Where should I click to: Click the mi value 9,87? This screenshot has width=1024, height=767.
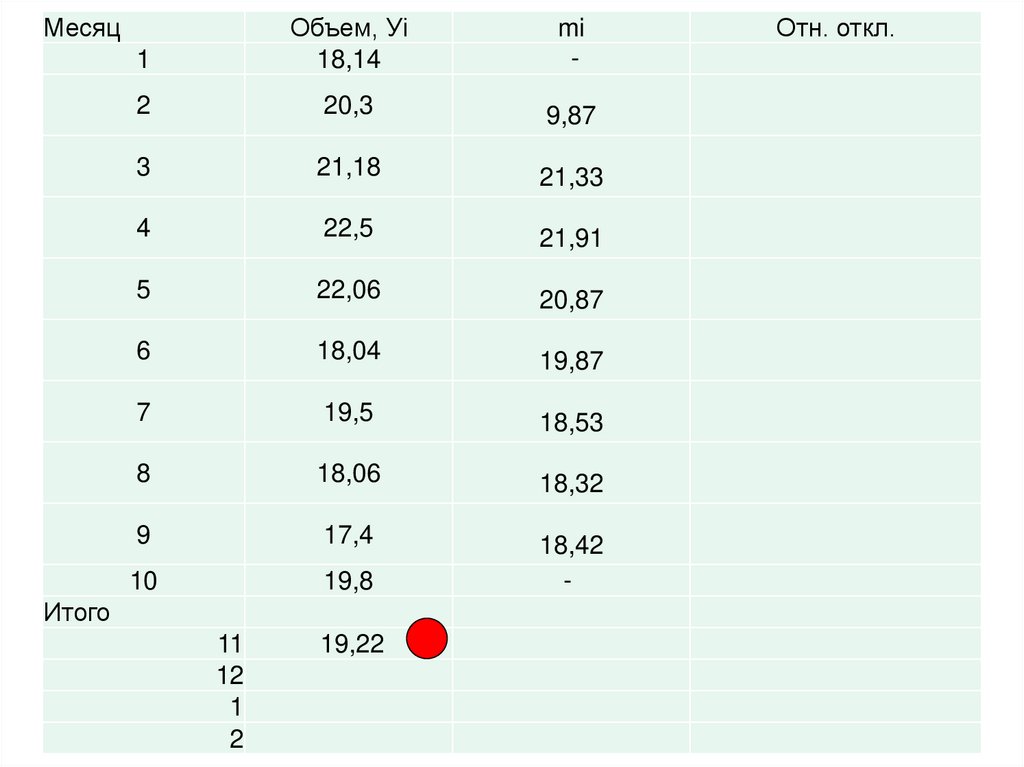pyautogui.click(x=570, y=117)
